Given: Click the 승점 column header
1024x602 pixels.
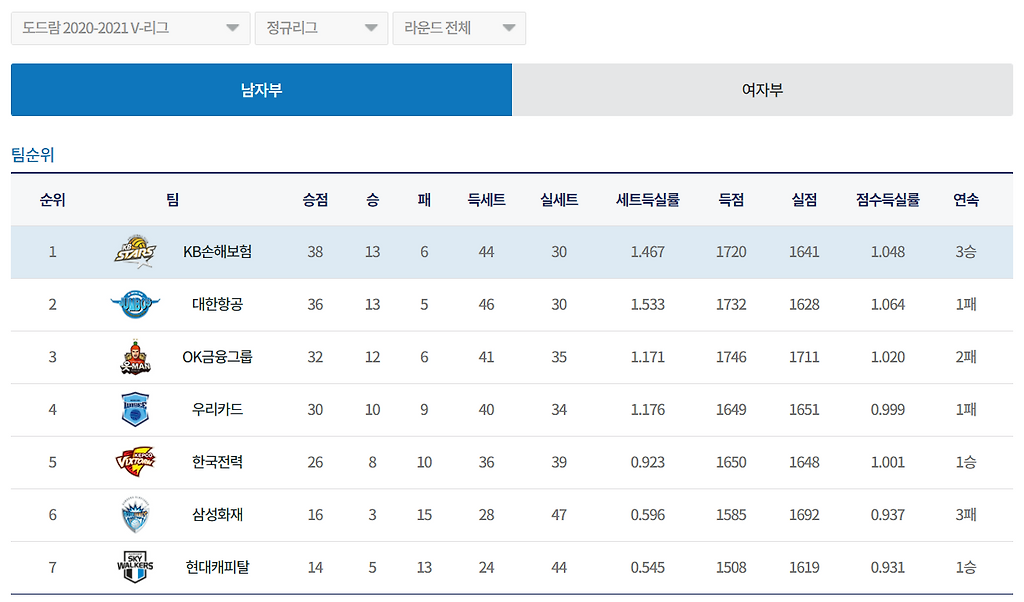Looking at the screenshot, I should [x=315, y=200].
